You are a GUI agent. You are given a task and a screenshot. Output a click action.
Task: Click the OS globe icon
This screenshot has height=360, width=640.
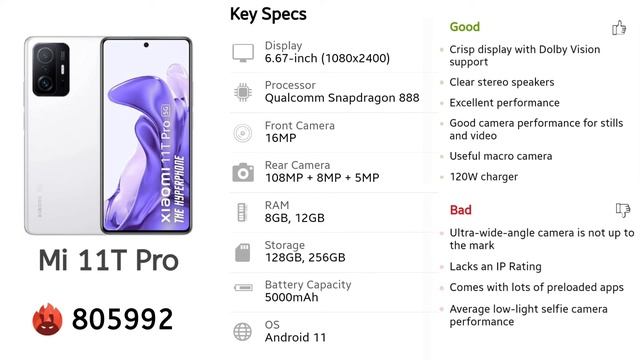tap(242, 331)
